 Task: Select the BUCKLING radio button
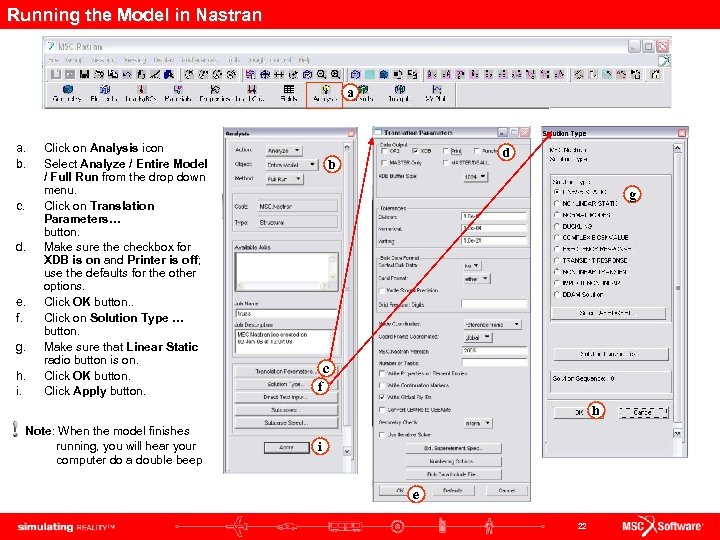pyautogui.click(x=557, y=226)
